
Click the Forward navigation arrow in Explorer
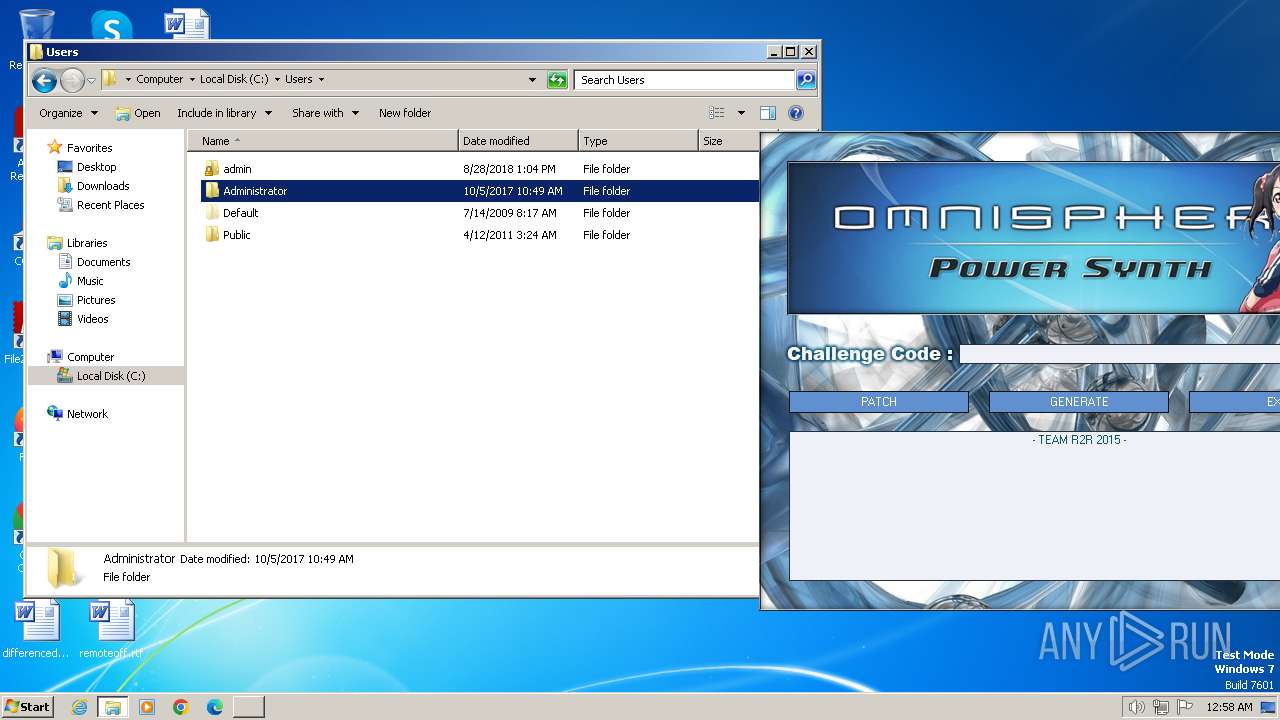(x=72, y=80)
